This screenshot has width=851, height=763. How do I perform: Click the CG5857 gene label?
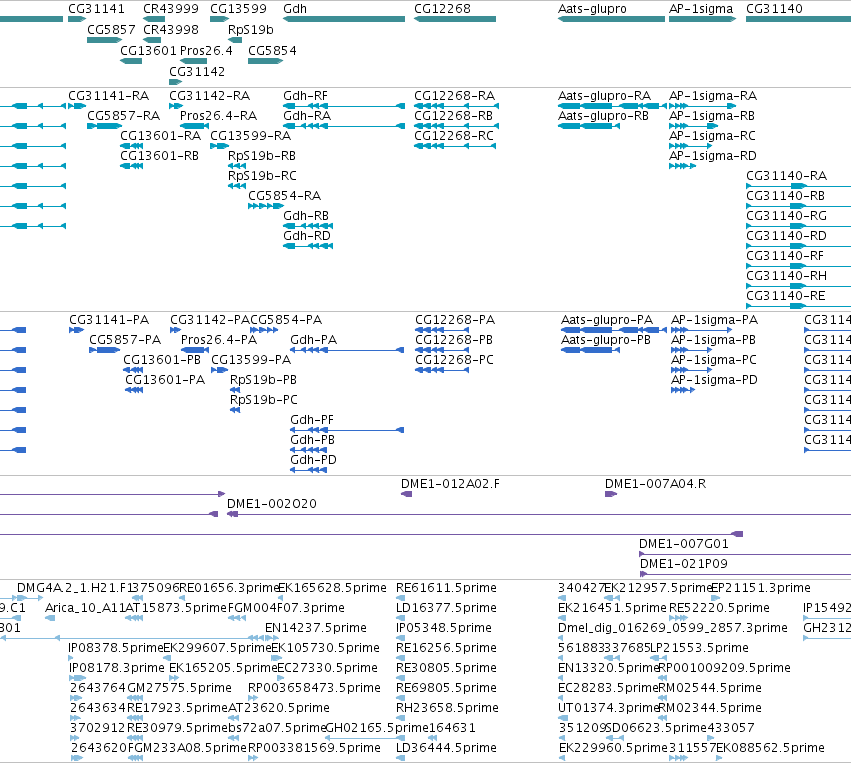[111, 30]
